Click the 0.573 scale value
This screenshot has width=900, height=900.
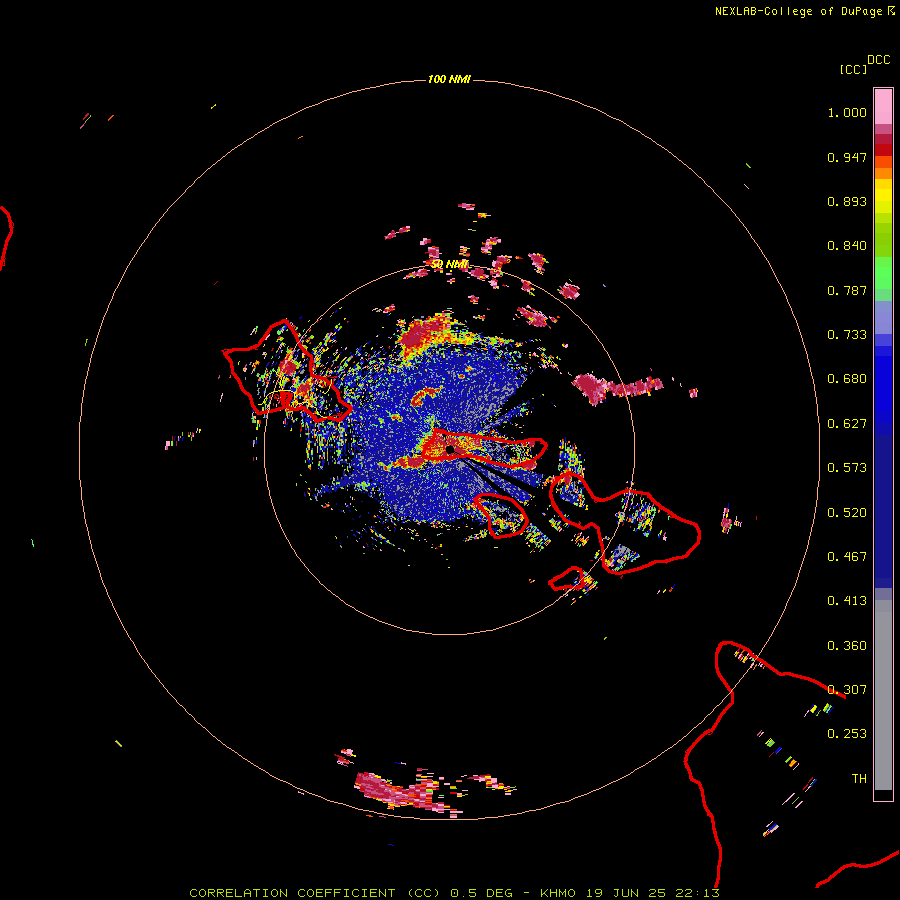pyautogui.click(x=847, y=468)
